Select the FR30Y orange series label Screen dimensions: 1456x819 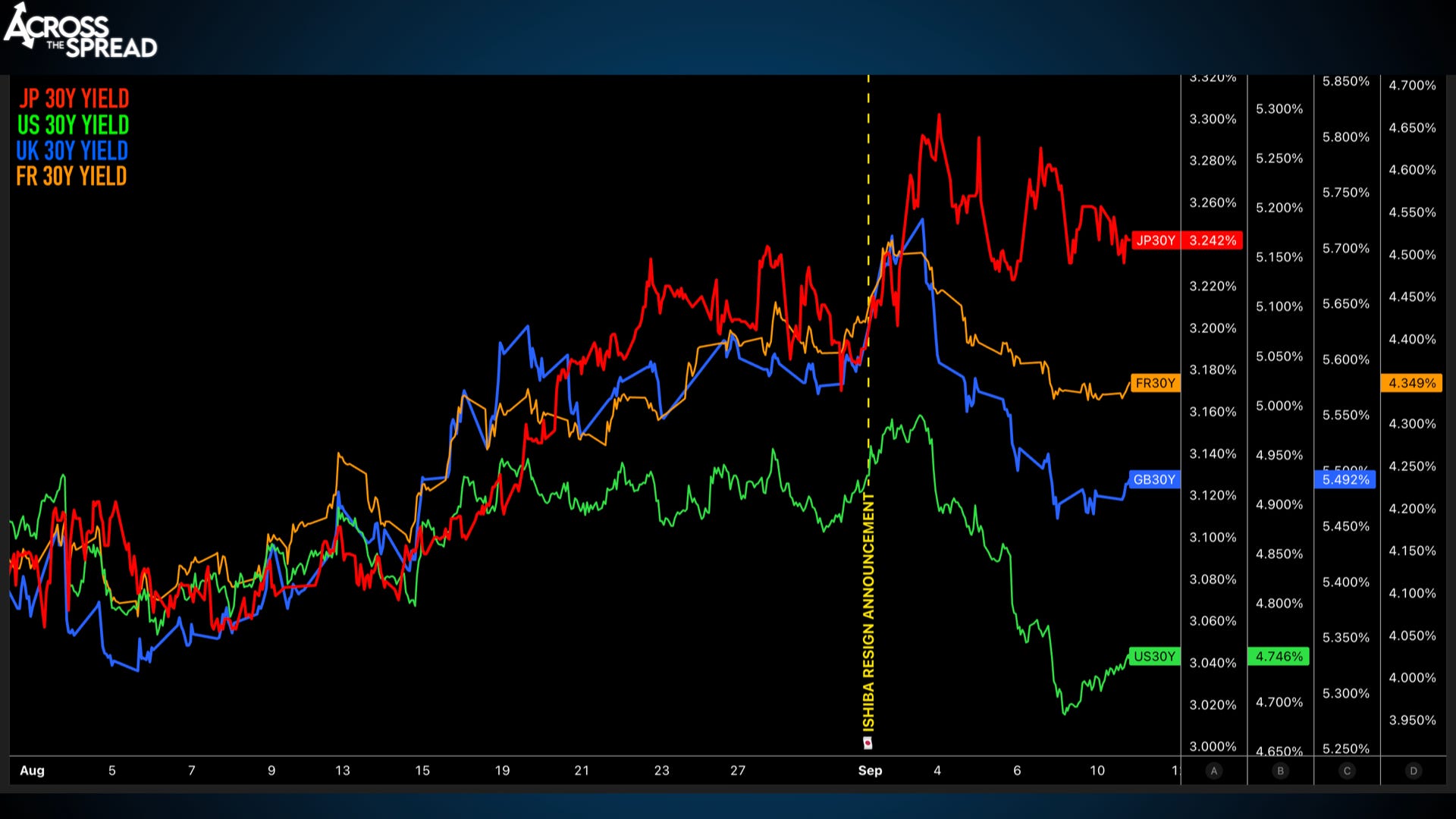coord(1155,383)
